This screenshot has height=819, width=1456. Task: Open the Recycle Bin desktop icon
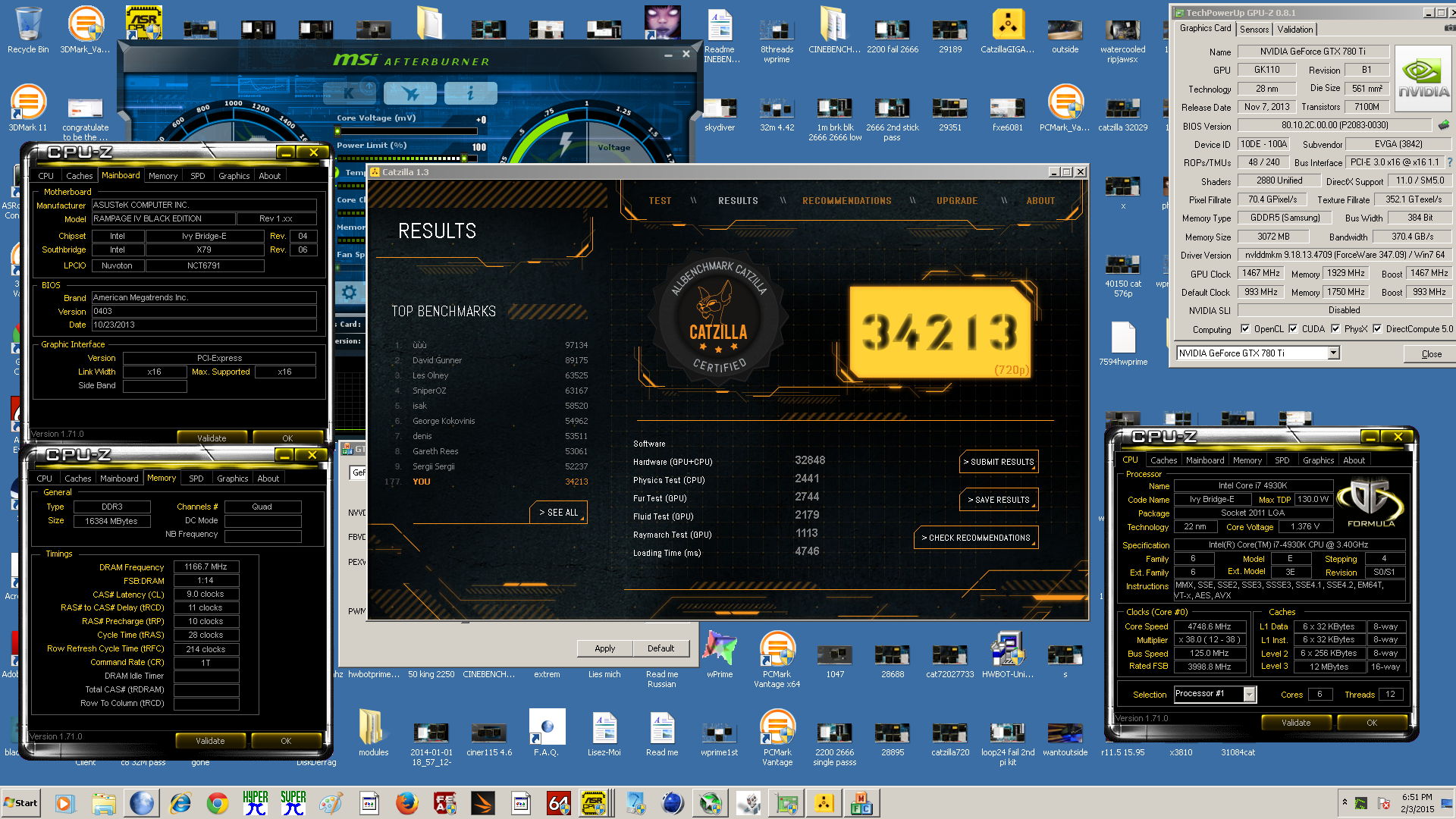[28, 30]
